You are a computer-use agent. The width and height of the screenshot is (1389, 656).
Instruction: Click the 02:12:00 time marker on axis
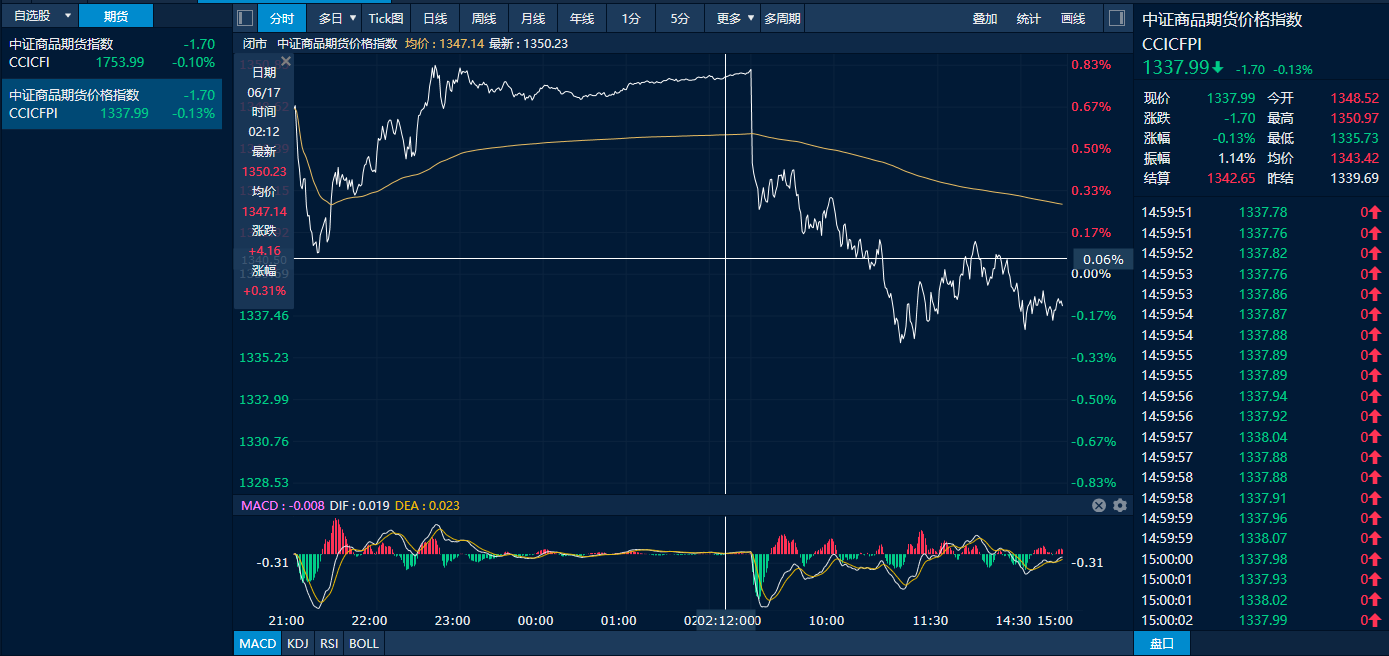[x=728, y=620]
